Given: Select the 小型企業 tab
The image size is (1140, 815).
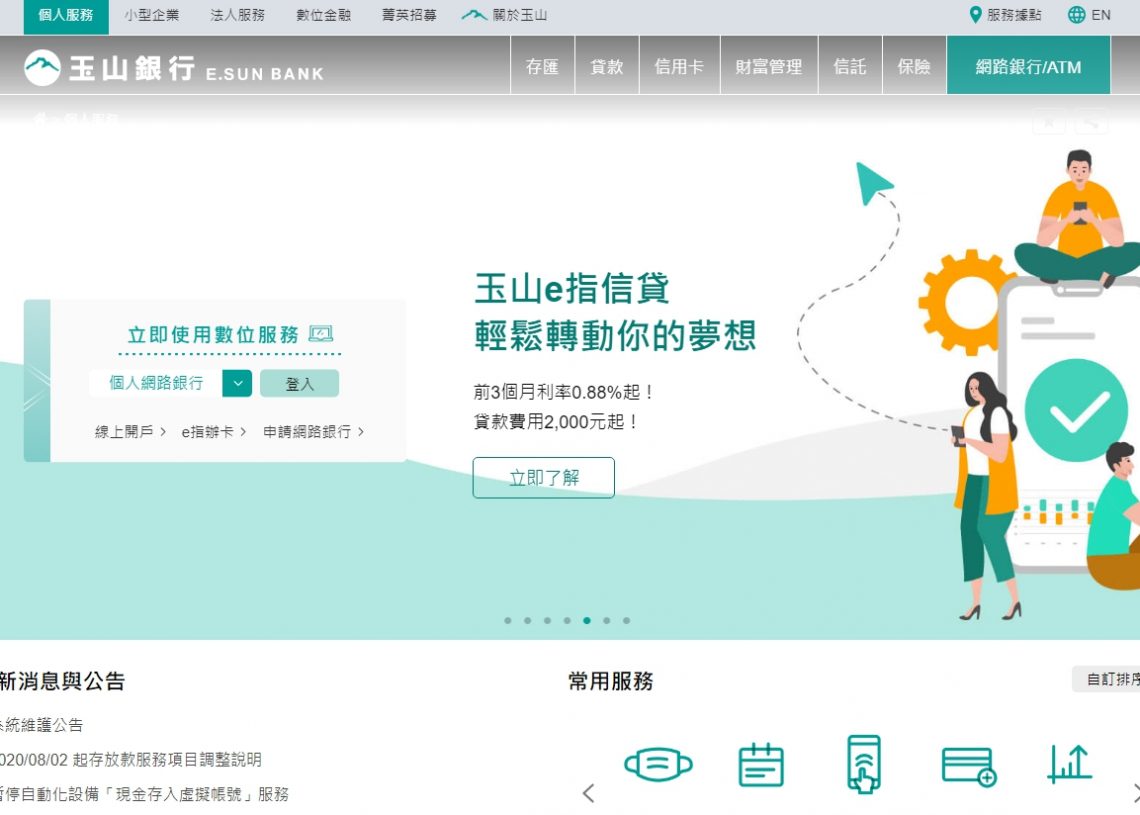Looking at the screenshot, I should [151, 15].
